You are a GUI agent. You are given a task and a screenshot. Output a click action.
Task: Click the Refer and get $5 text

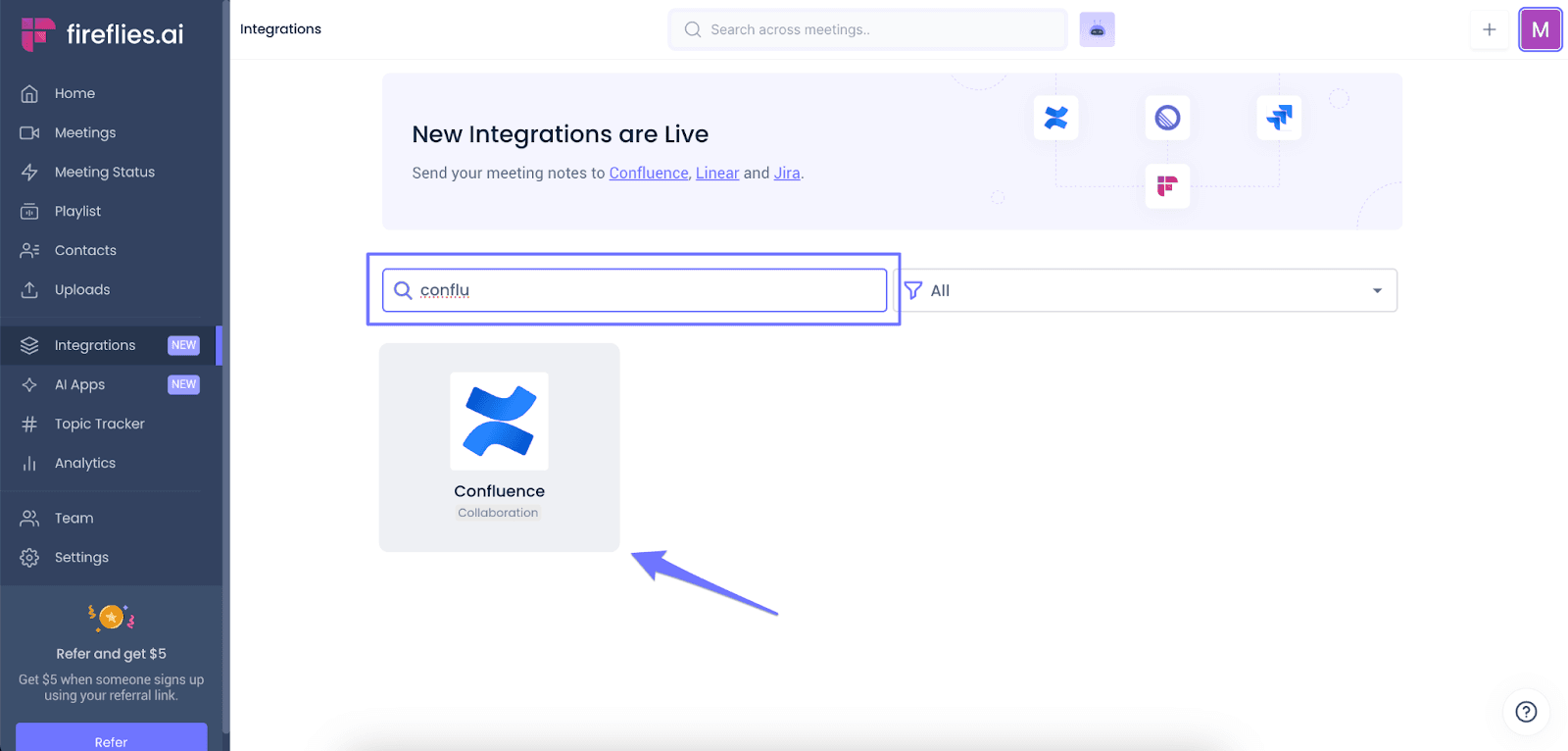pyautogui.click(x=111, y=654)
